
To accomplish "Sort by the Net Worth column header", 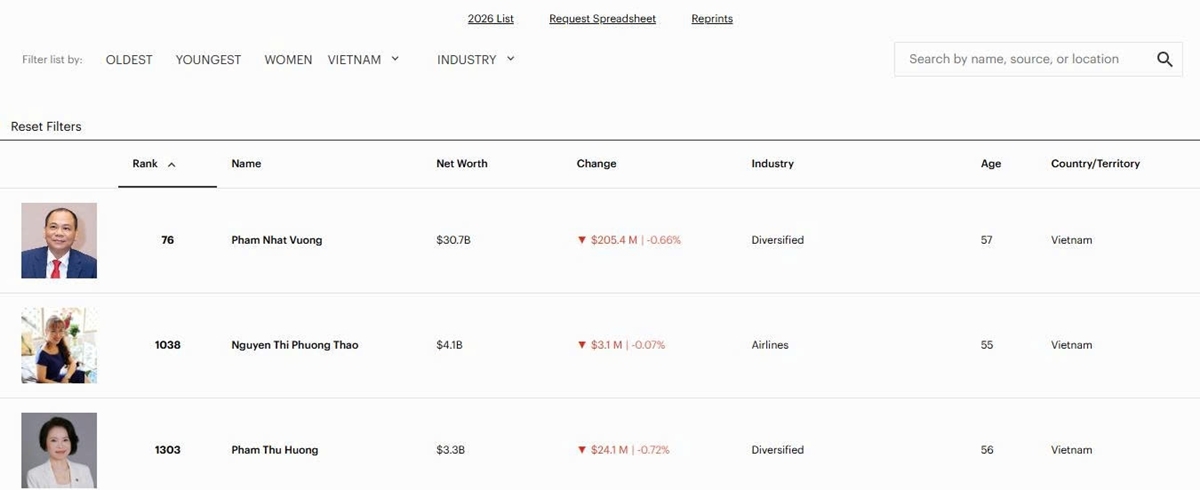I will (462, 164).
